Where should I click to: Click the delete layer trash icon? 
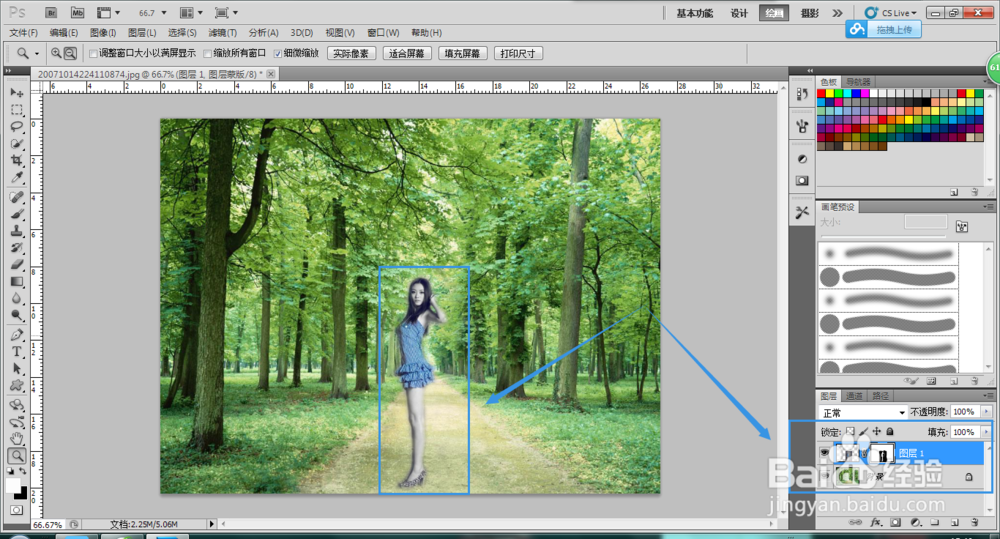974,522
